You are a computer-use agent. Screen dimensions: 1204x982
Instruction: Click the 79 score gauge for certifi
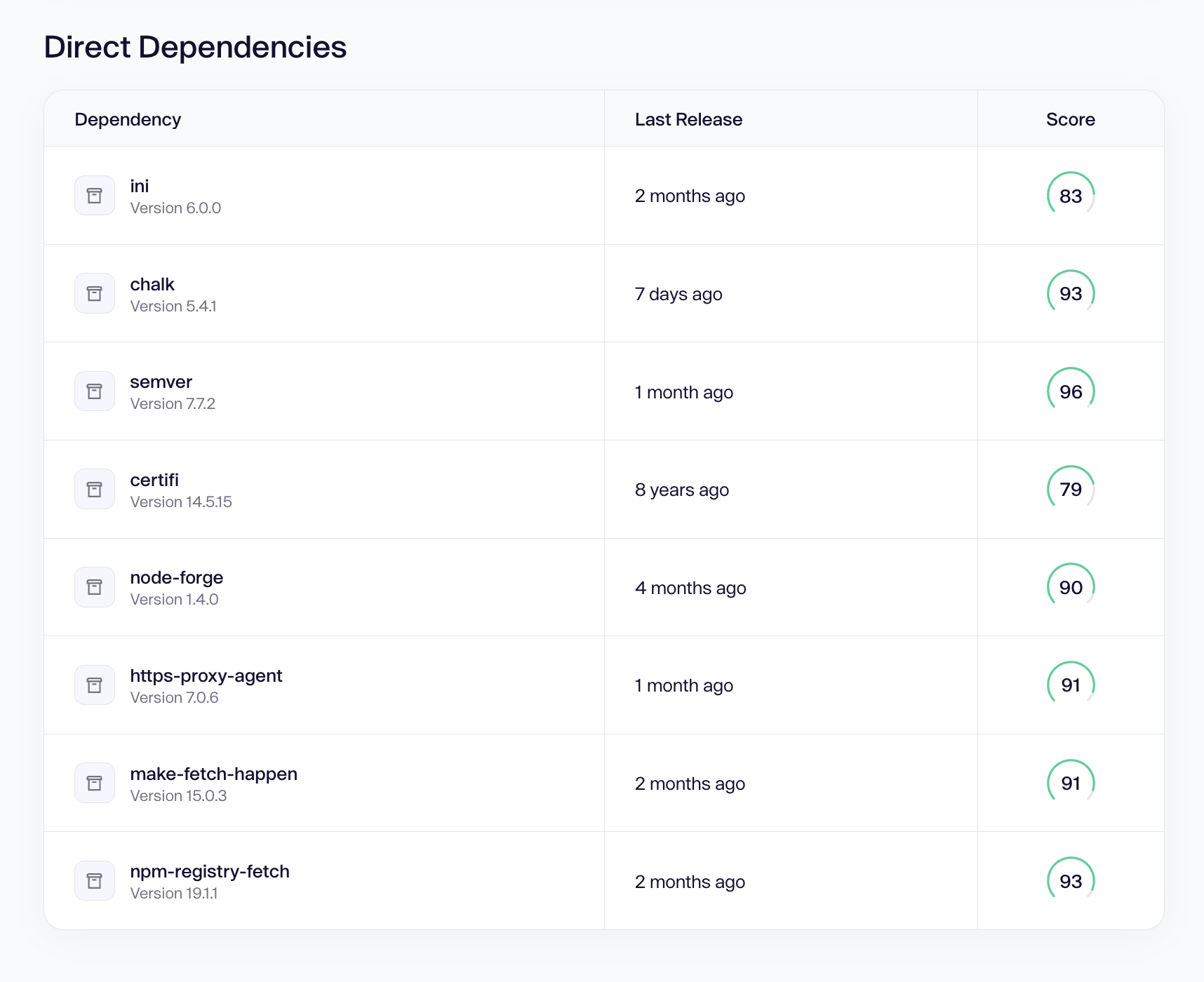point(1071,490)
